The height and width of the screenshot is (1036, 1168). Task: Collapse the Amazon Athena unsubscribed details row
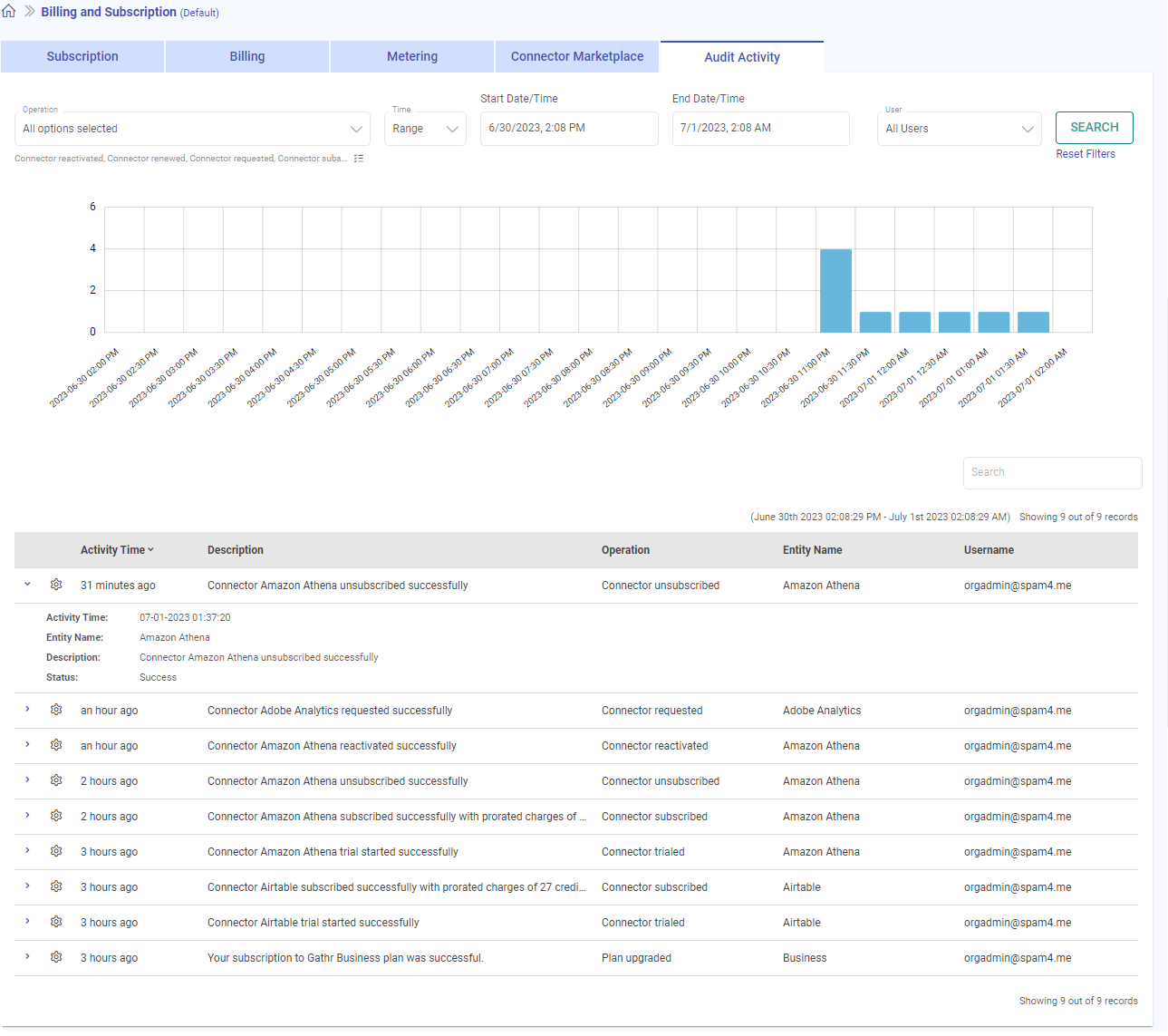pyautogui.click(x=27, y=585)
